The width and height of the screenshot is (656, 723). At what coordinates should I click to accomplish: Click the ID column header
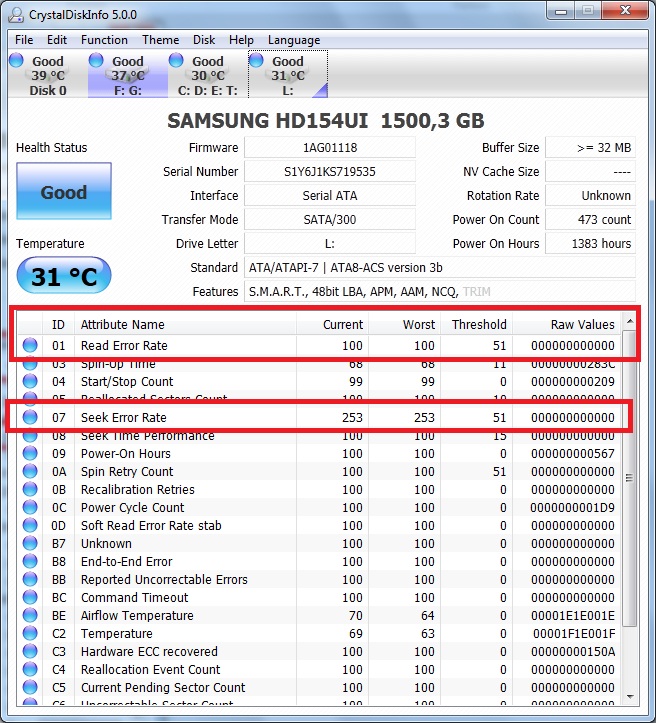pyautogui.click(x=58, y=324)
